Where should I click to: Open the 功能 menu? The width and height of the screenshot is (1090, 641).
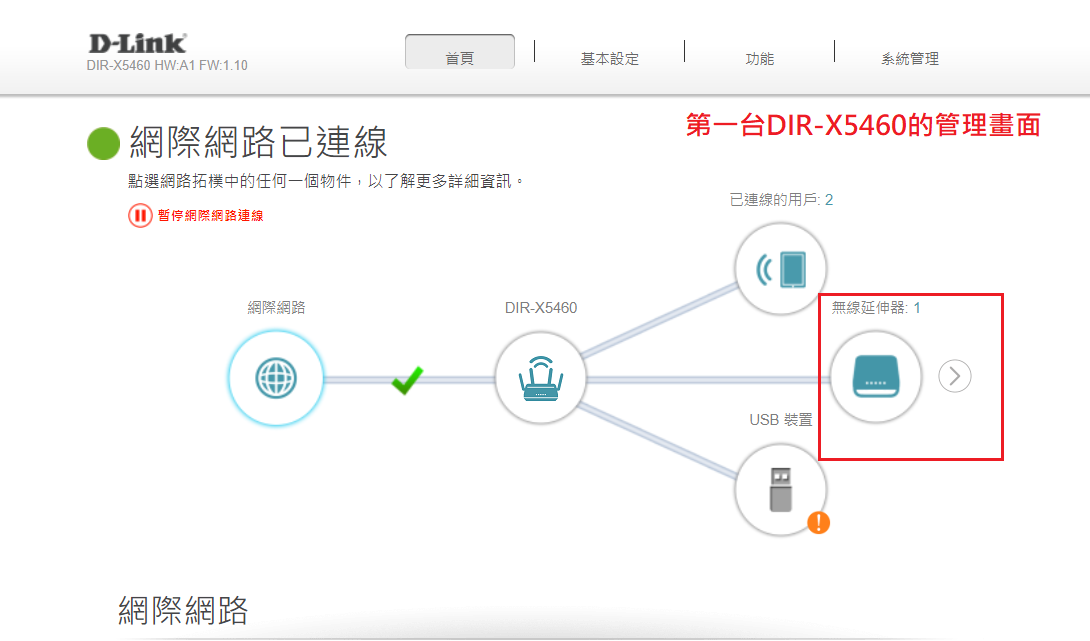[x=759, y=59]
